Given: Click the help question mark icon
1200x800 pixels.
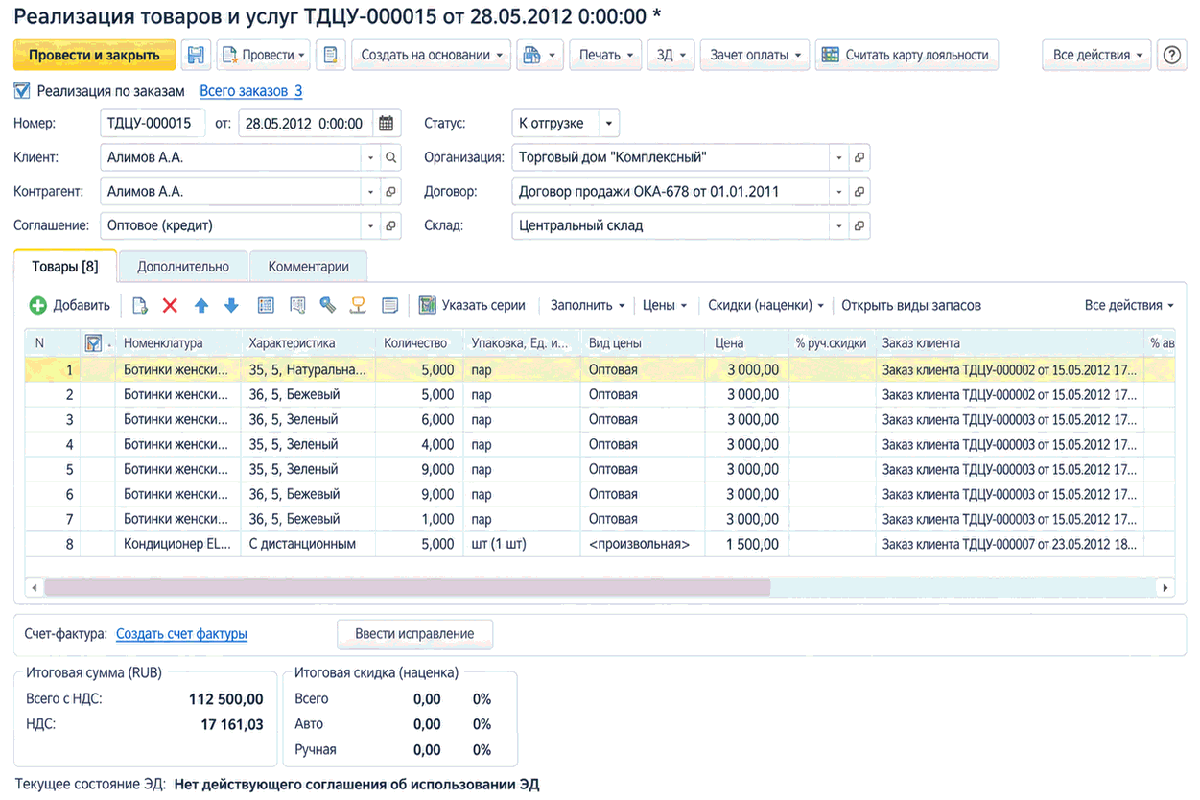Looking at the screenshot, I should pyautogui.click(x=1171, y=55).
